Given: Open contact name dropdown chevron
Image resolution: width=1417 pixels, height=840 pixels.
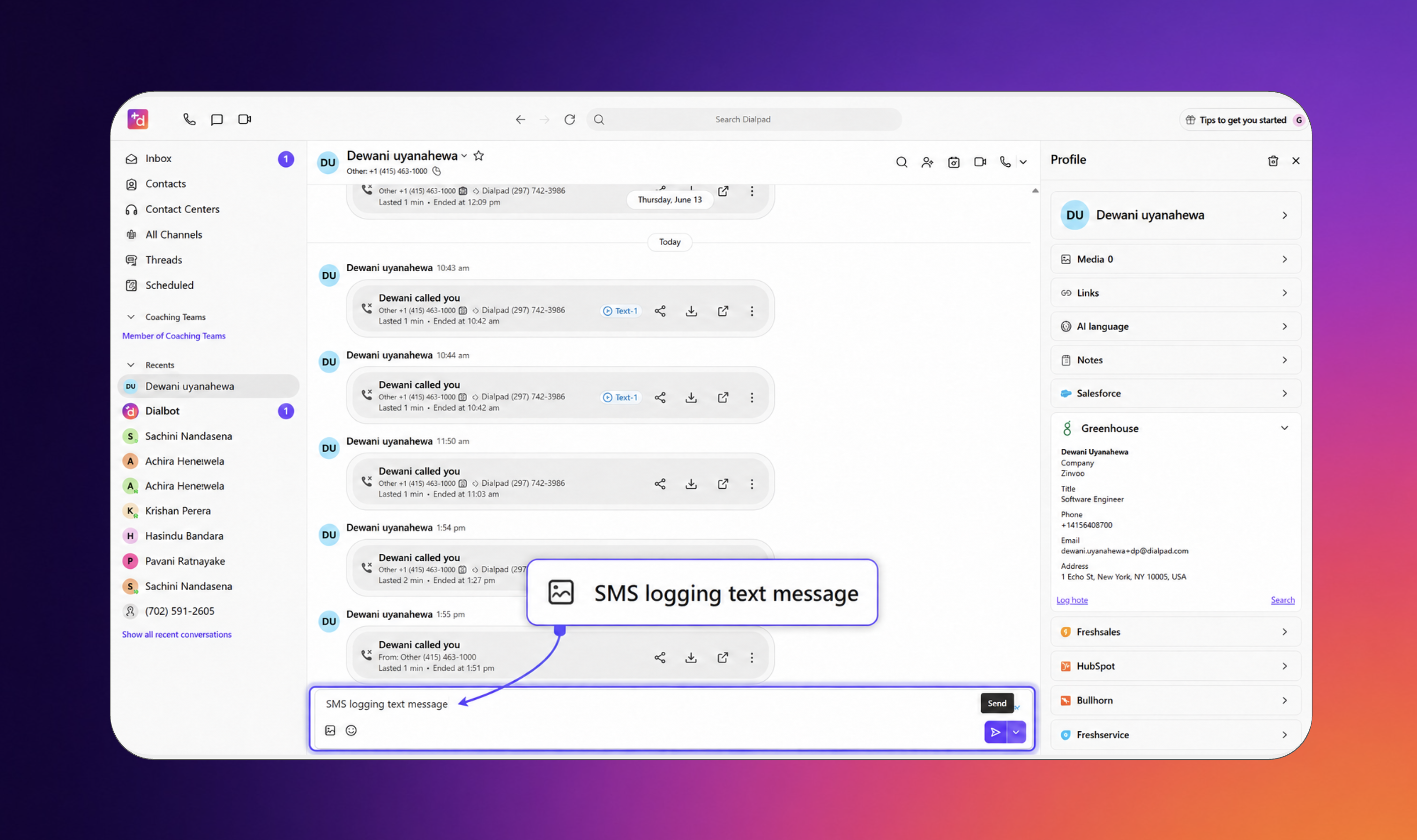Looking at the screenshot, I should pos(464,156).
